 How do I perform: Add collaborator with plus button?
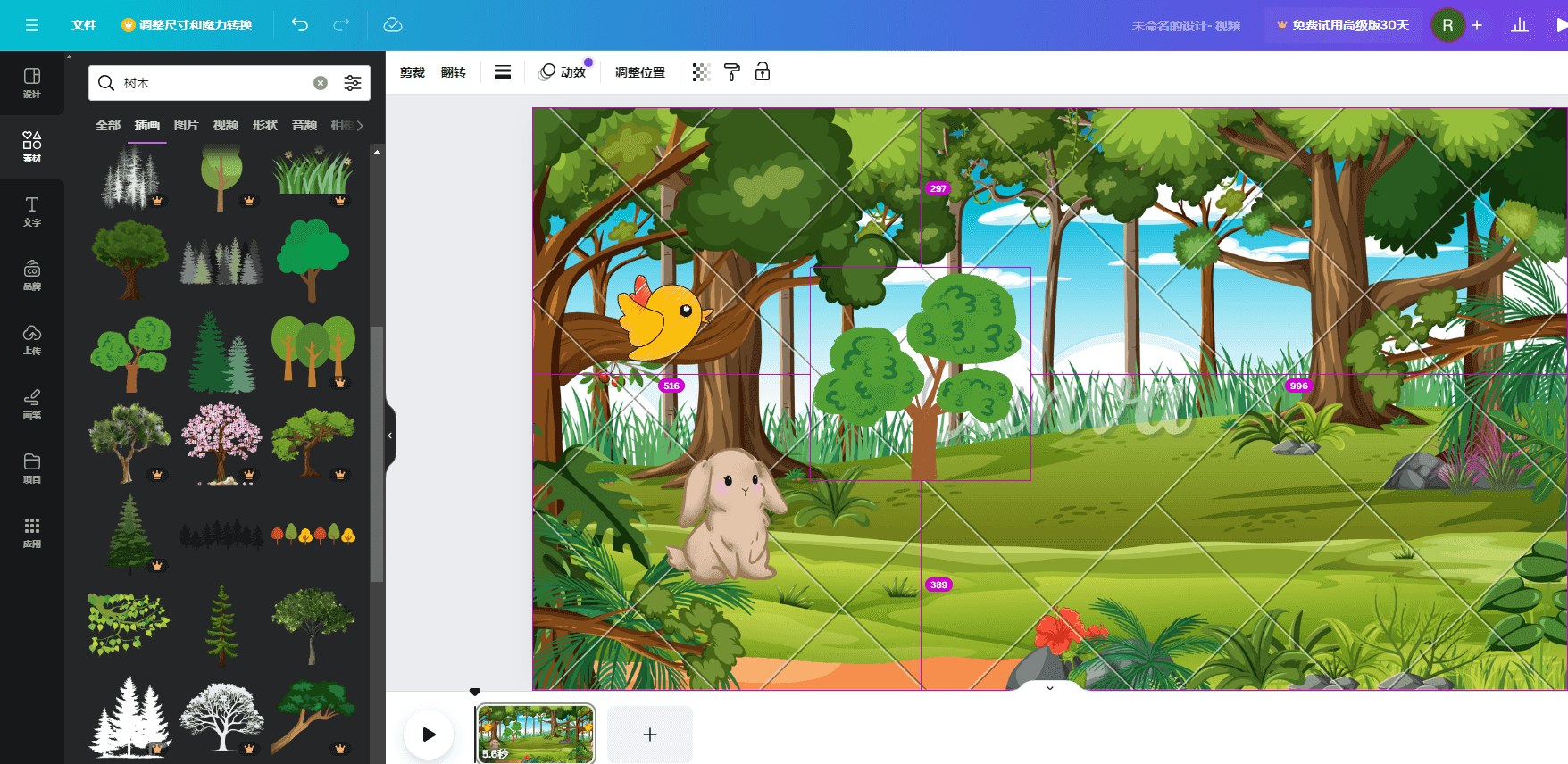point(1477,25)
